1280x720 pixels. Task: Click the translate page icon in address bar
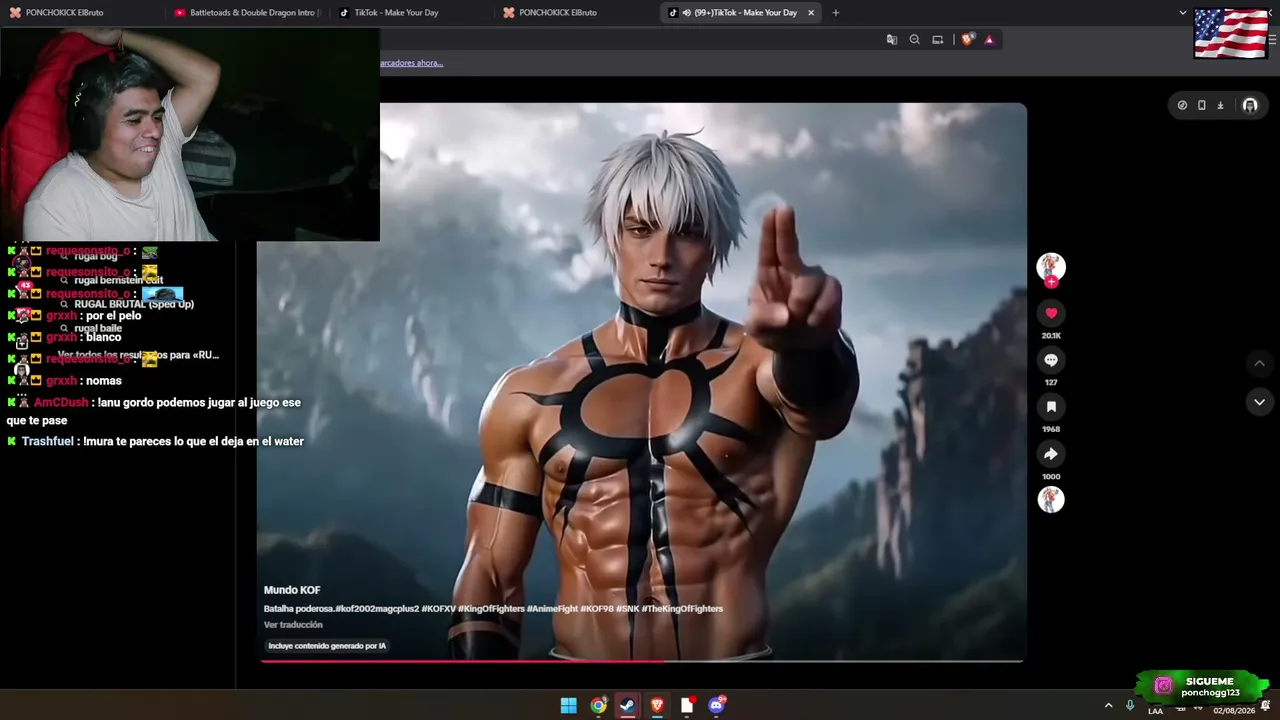[x=891, y=40]
